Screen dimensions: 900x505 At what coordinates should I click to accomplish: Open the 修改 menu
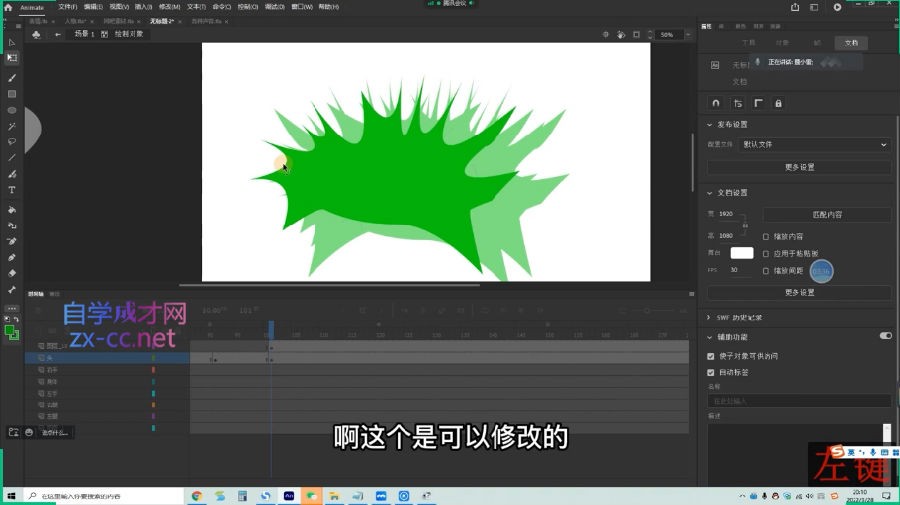(169, 7)
